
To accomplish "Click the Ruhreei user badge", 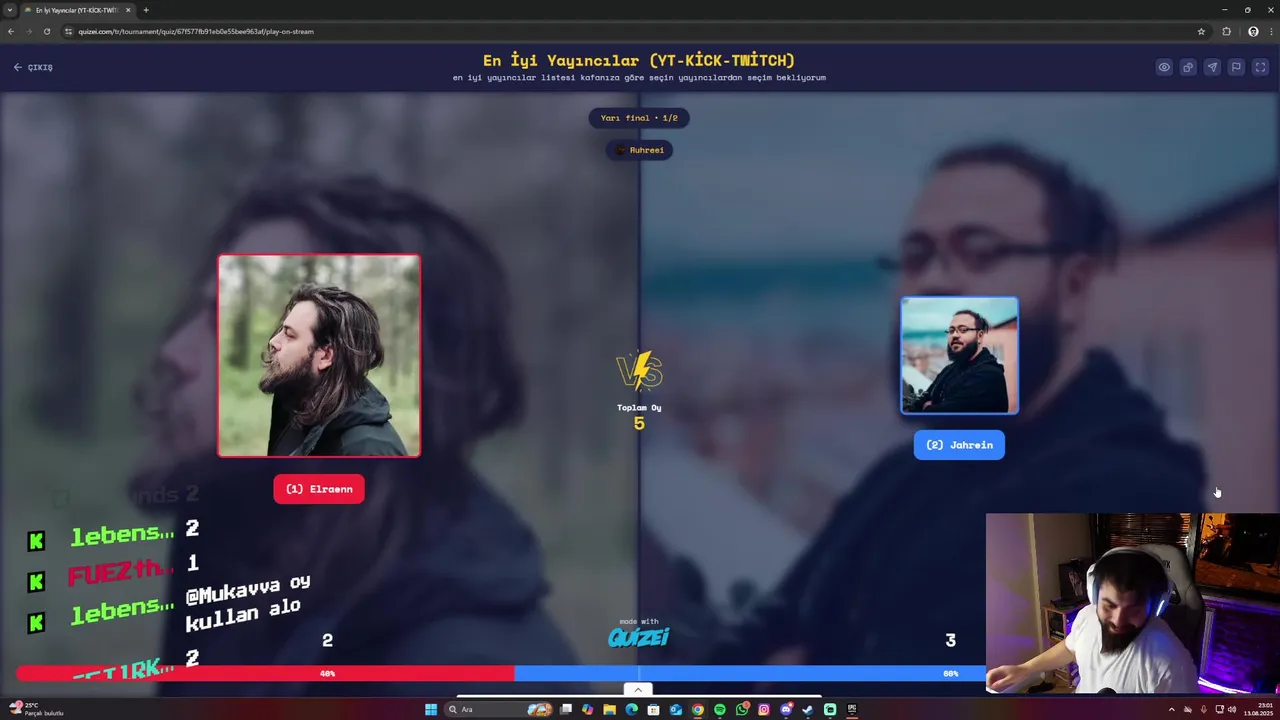I will pos(639,150).
